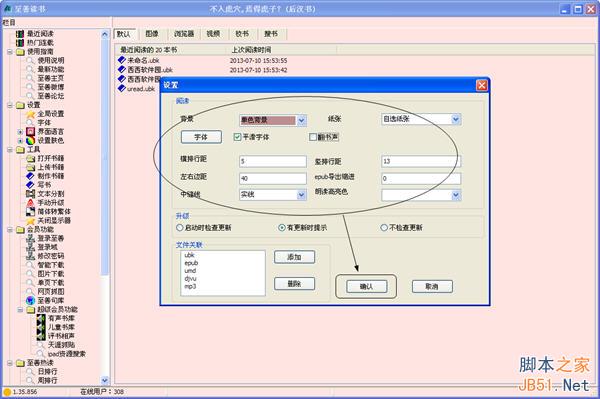Viewport: 600px width, 399px height.
Task: Click the 左右边距 input field
Action: pyautogui.click(x=273, y=178)
